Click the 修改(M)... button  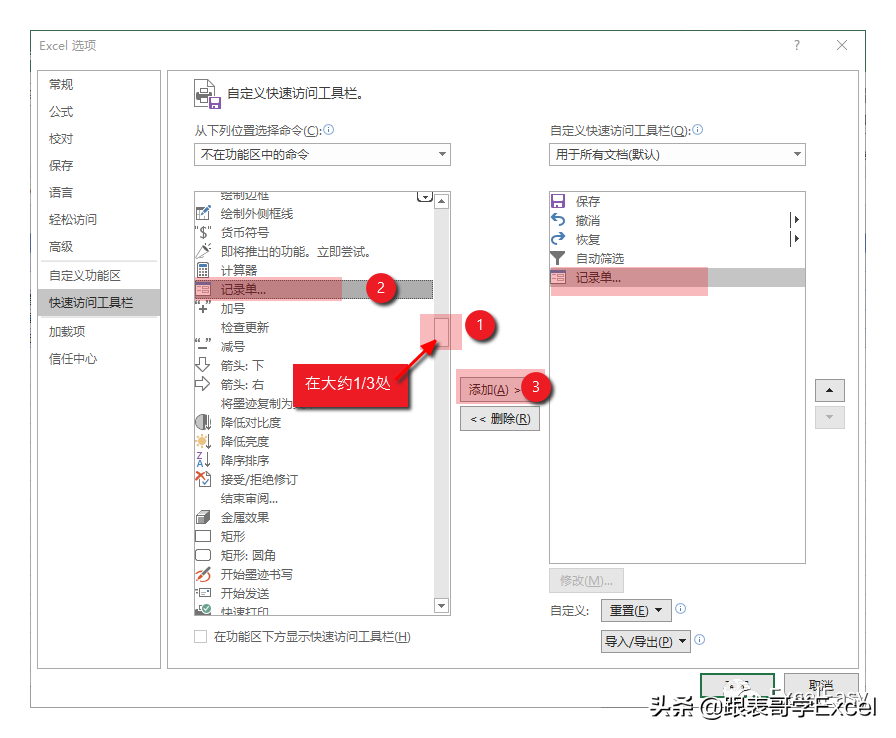pos(586,580)
